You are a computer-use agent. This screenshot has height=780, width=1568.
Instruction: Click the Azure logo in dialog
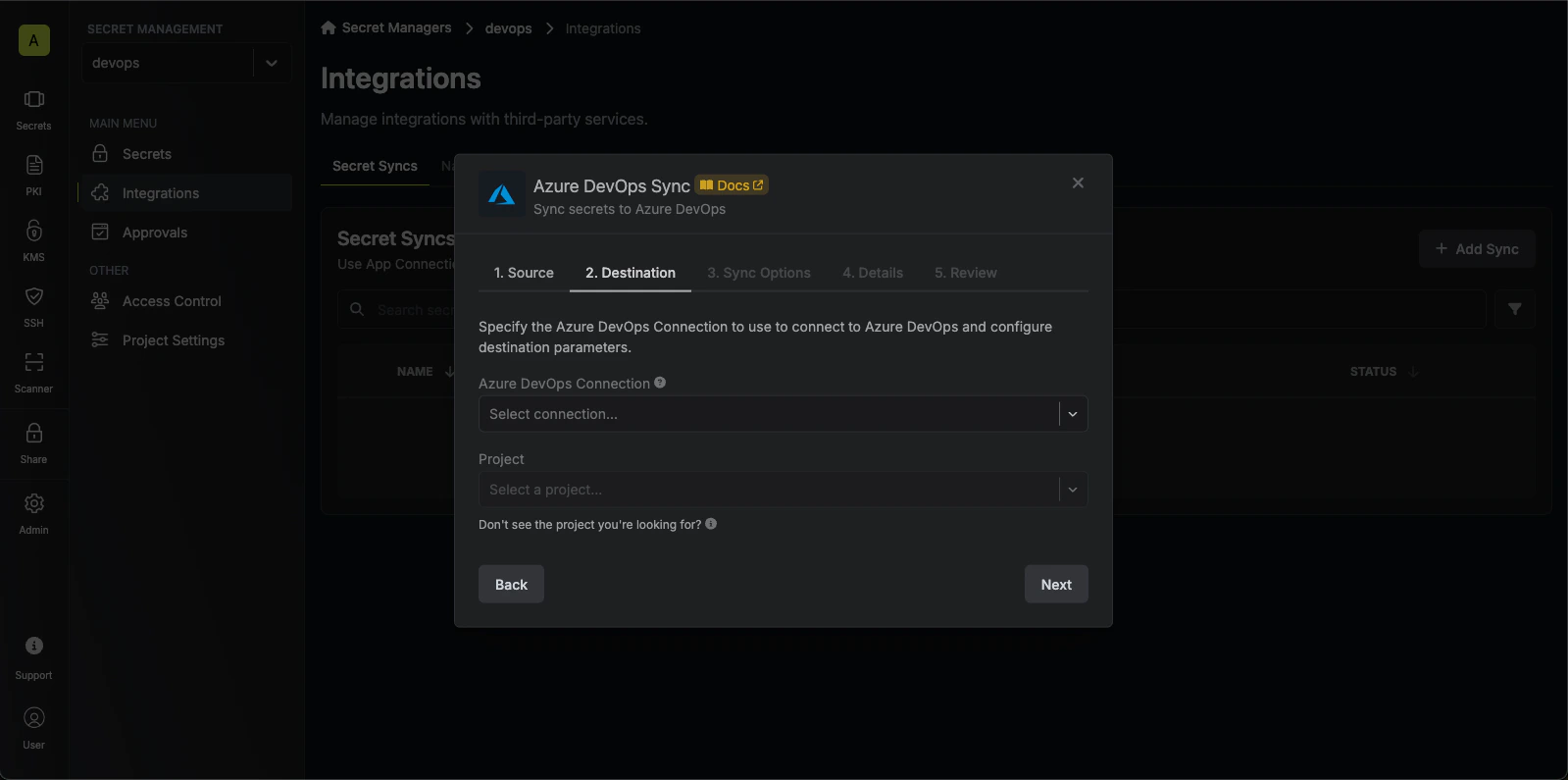(501, 194)
